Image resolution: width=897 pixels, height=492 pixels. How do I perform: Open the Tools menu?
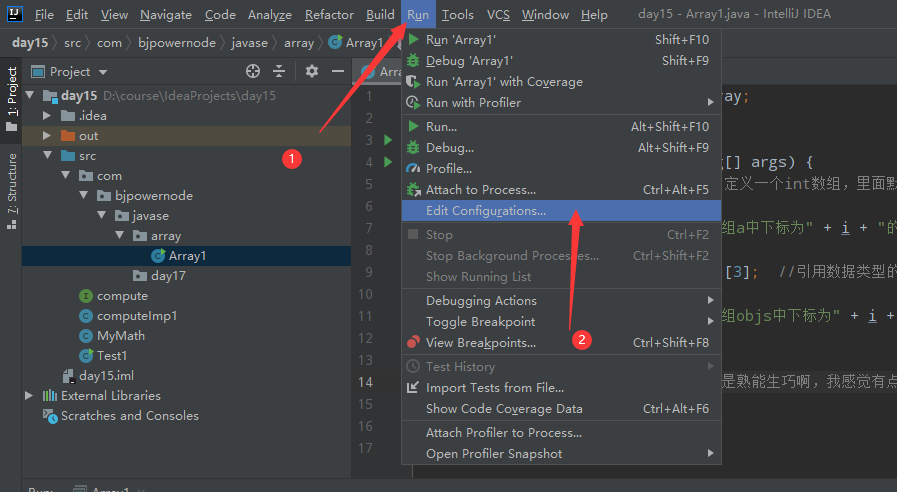[x=458, y=14]
